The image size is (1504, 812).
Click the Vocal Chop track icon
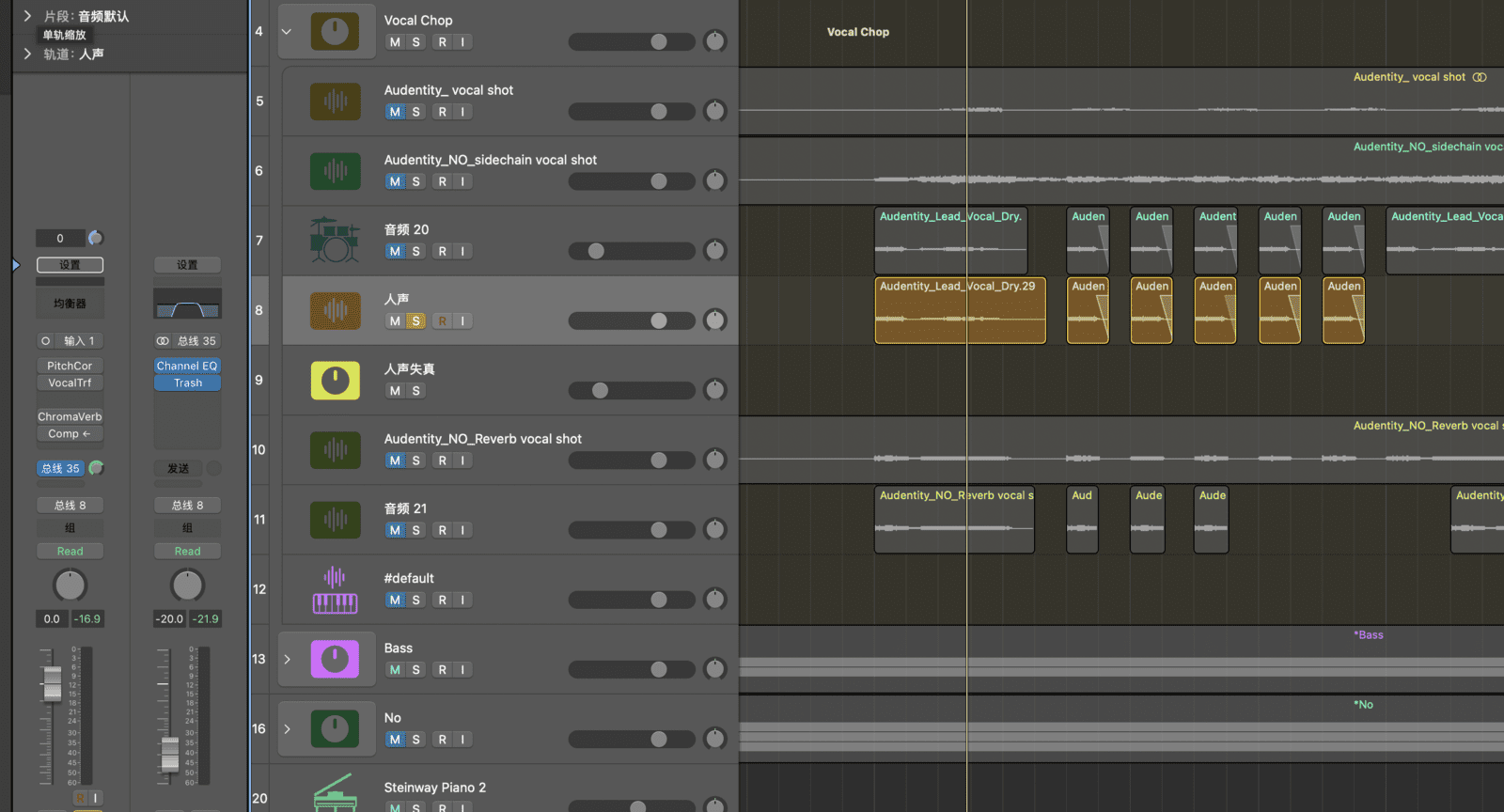click(335, 31)
